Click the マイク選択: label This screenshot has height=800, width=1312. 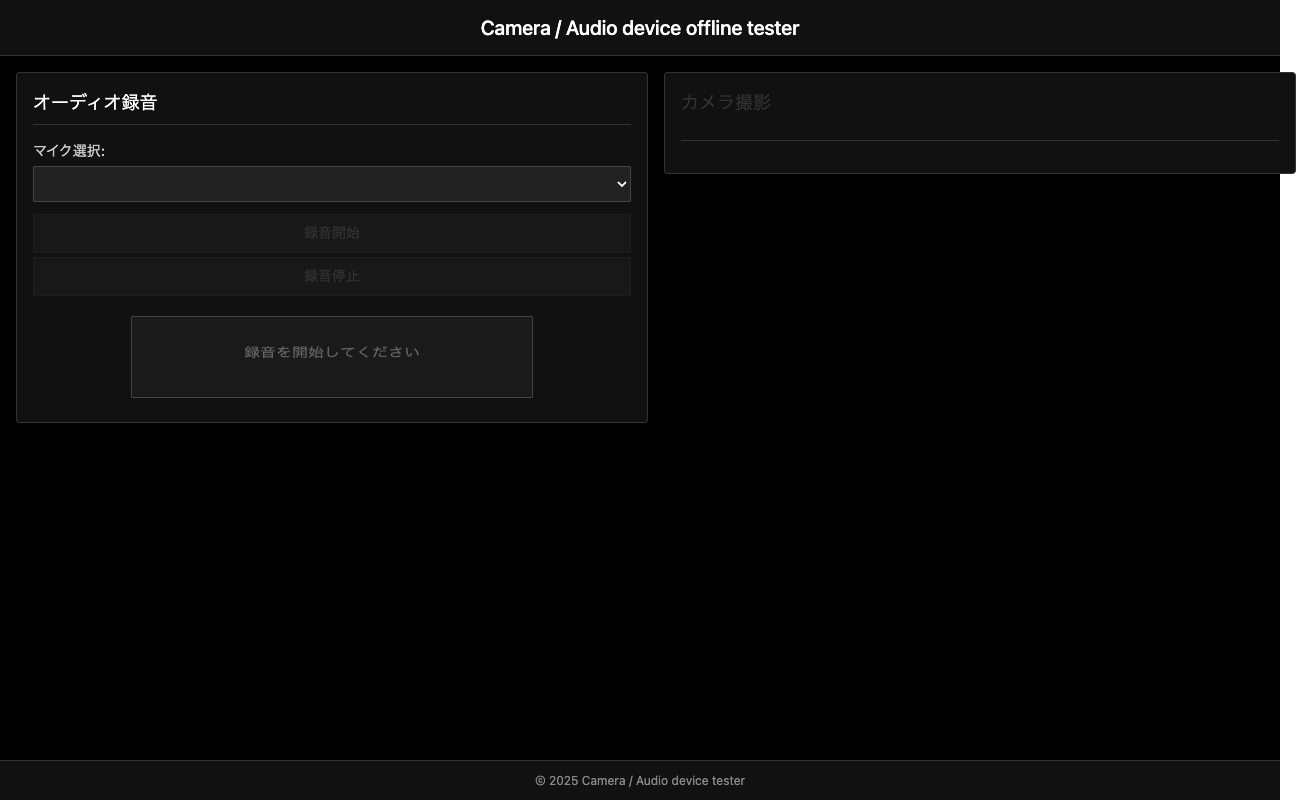pos(69,151)
